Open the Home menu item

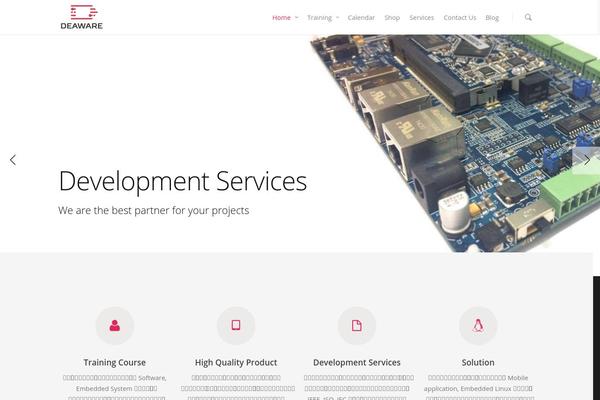tap(281, 18)
